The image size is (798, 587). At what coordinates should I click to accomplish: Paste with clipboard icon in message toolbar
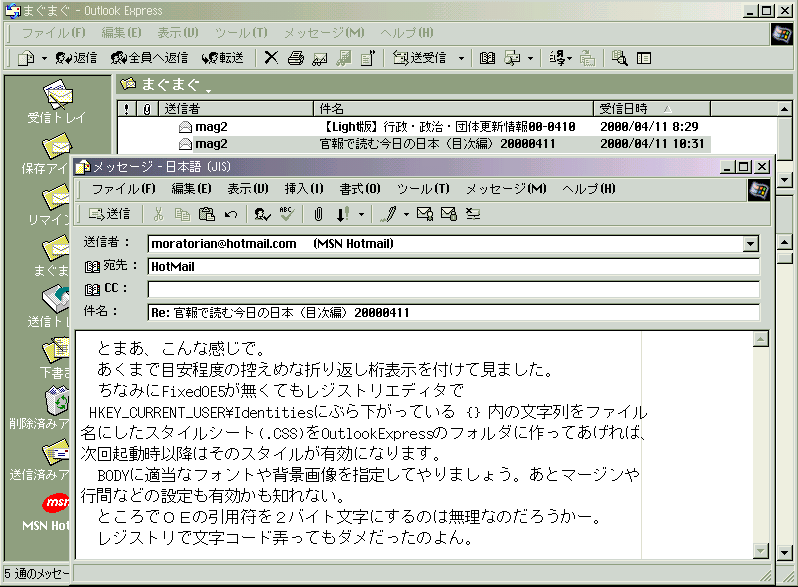207,214
